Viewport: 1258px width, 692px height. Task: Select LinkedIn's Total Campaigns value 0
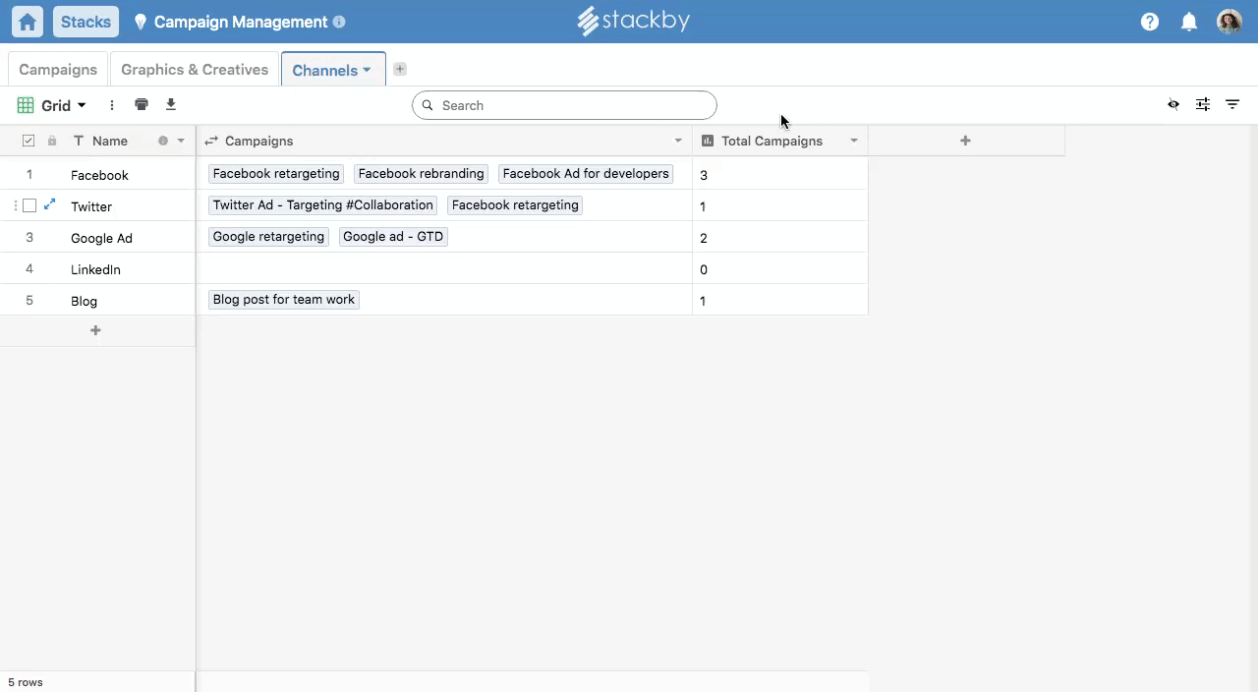[x=780, y=269]
